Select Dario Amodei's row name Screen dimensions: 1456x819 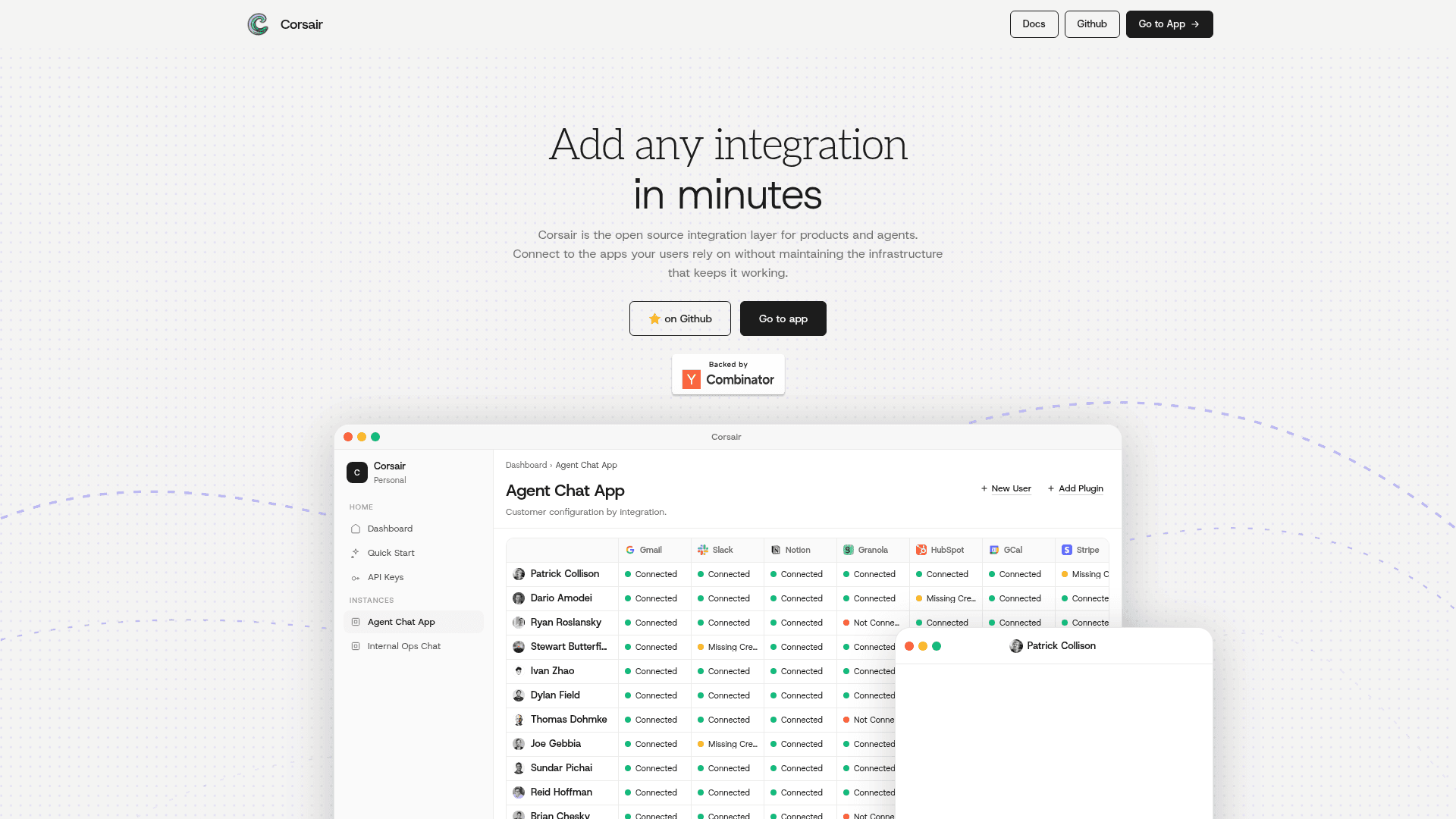561,598
